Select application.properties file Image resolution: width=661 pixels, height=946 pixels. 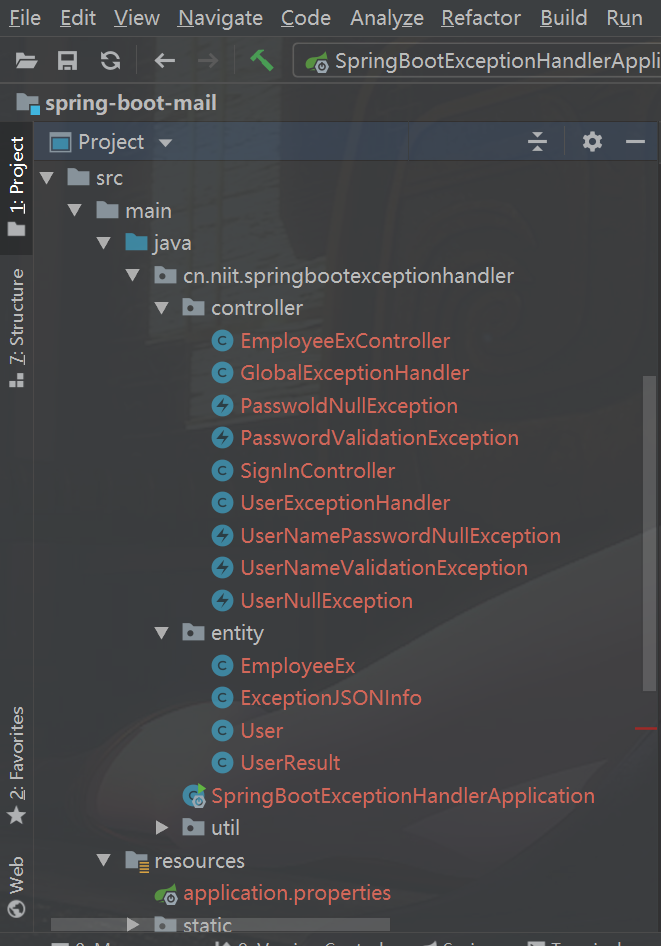pyautogui.click(x=287, y=893)
